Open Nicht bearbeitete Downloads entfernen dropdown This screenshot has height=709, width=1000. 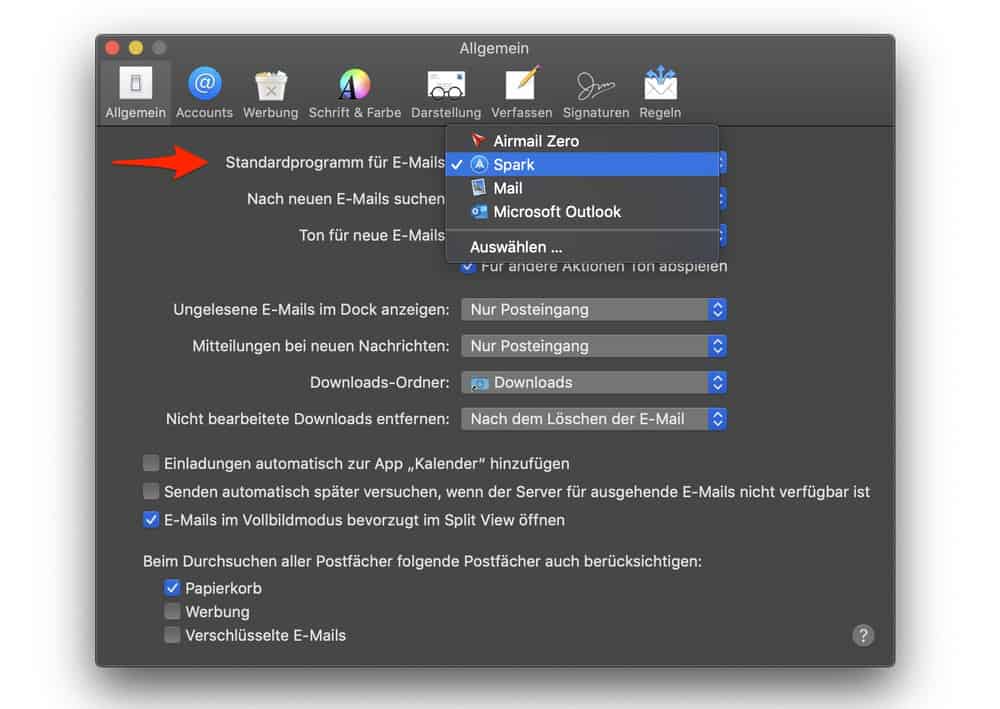pos(593,419)
